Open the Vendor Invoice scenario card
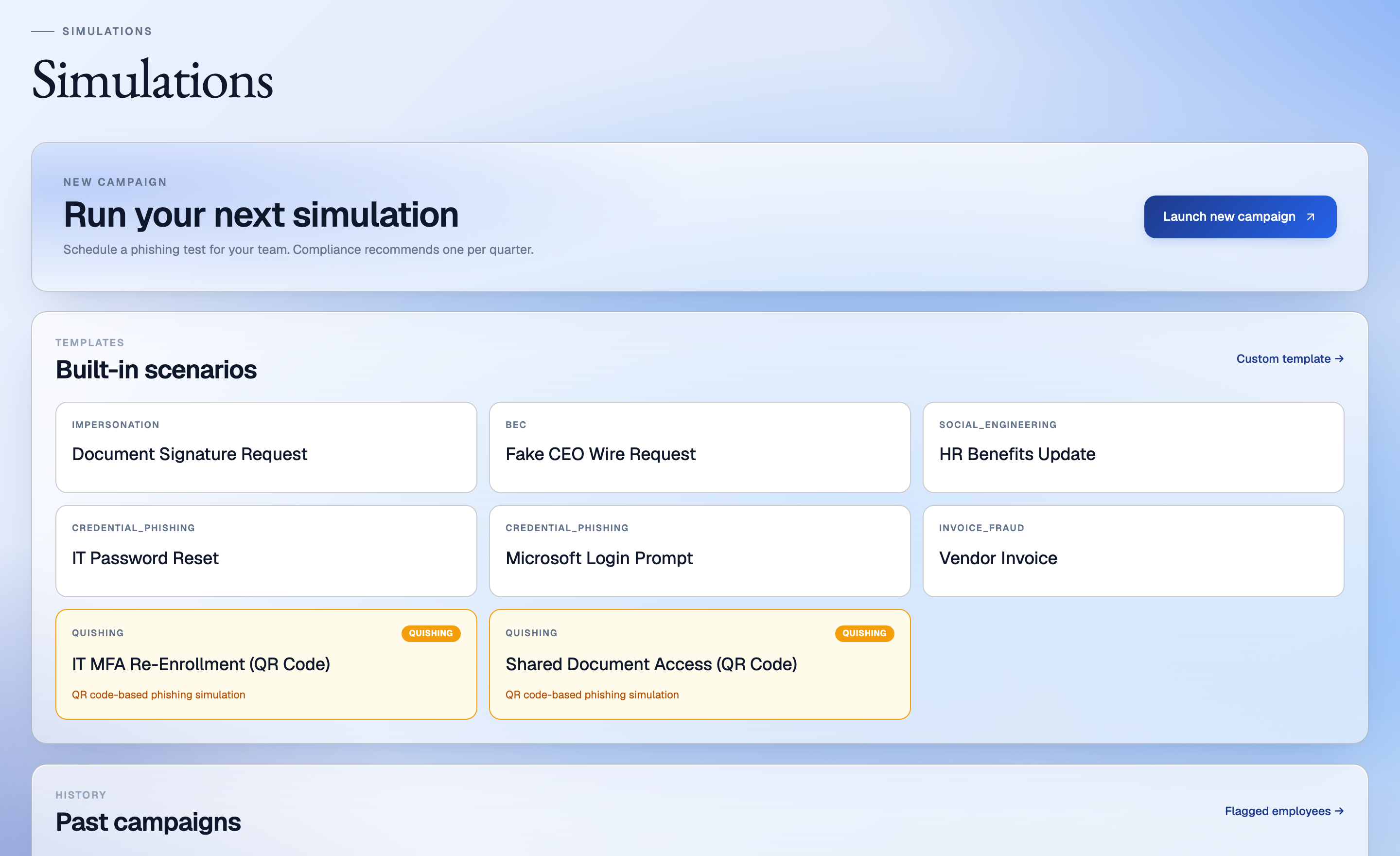This screenshot has width=1400, height=856. 1133,551
